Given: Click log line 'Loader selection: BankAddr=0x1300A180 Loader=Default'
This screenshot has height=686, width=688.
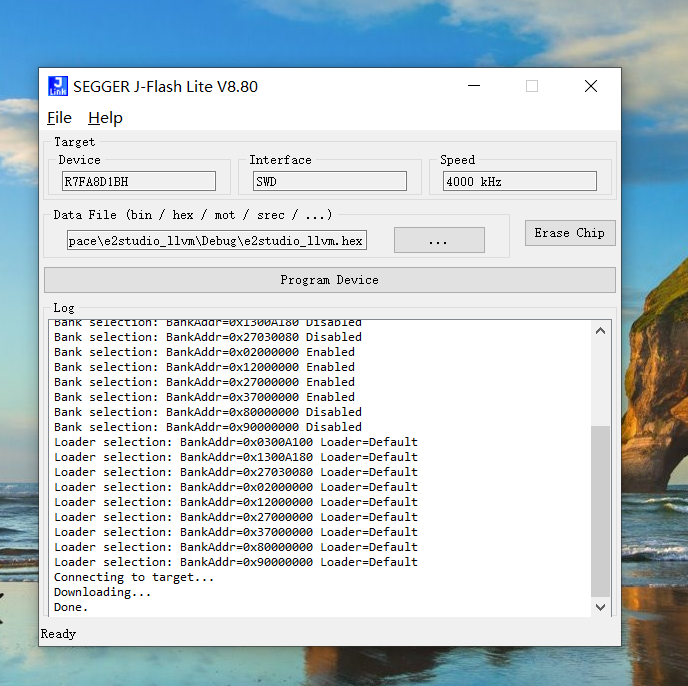Looking at the screenshot, I should (x=236, y=457).
